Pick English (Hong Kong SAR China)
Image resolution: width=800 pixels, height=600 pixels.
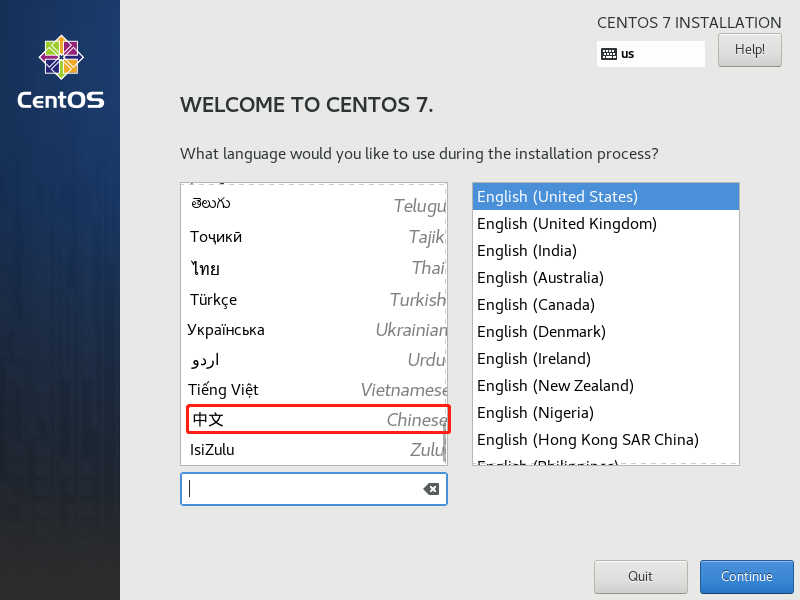click(x=605, y=440)
